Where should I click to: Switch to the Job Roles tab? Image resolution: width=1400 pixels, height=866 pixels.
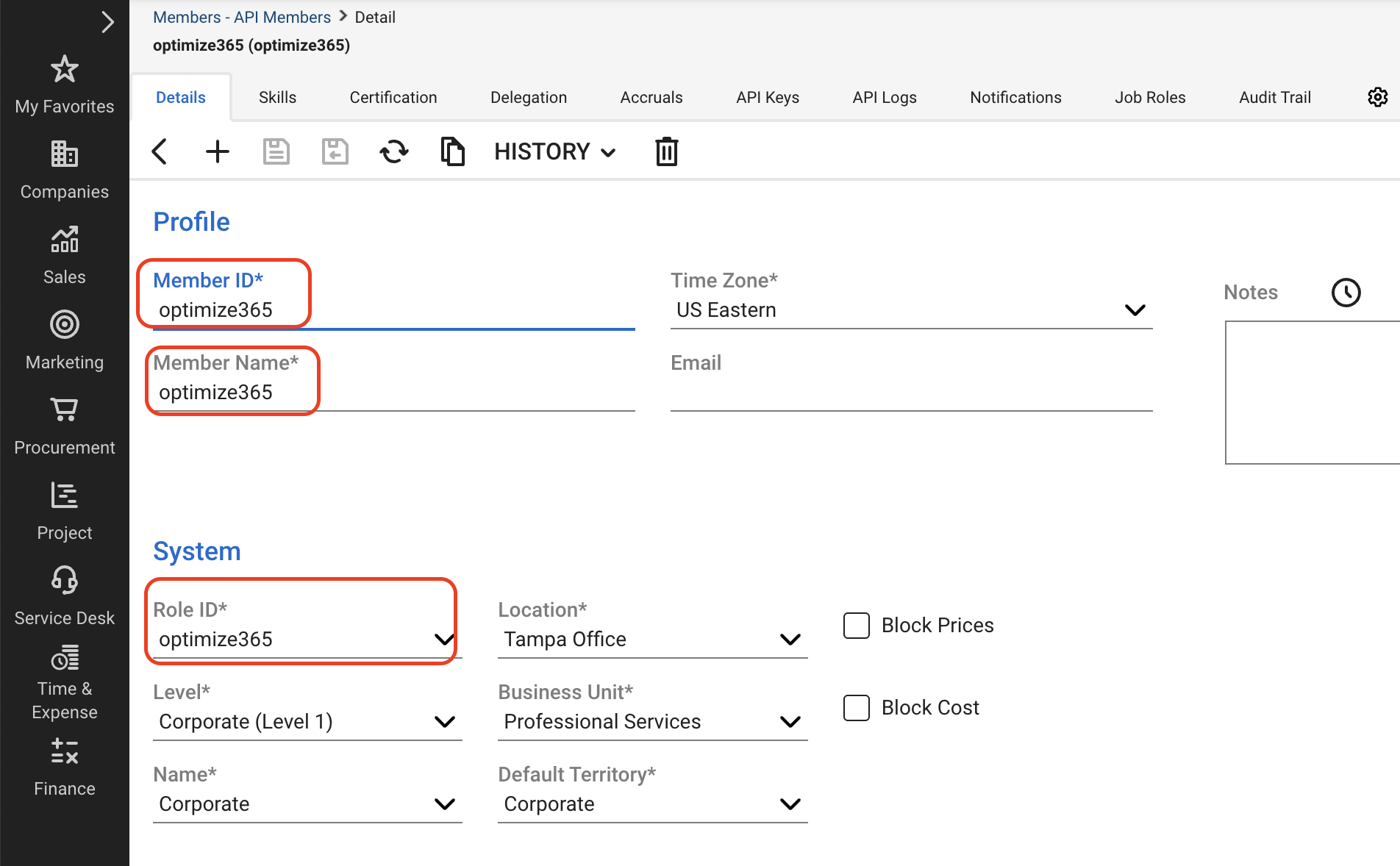(1150, 97)
